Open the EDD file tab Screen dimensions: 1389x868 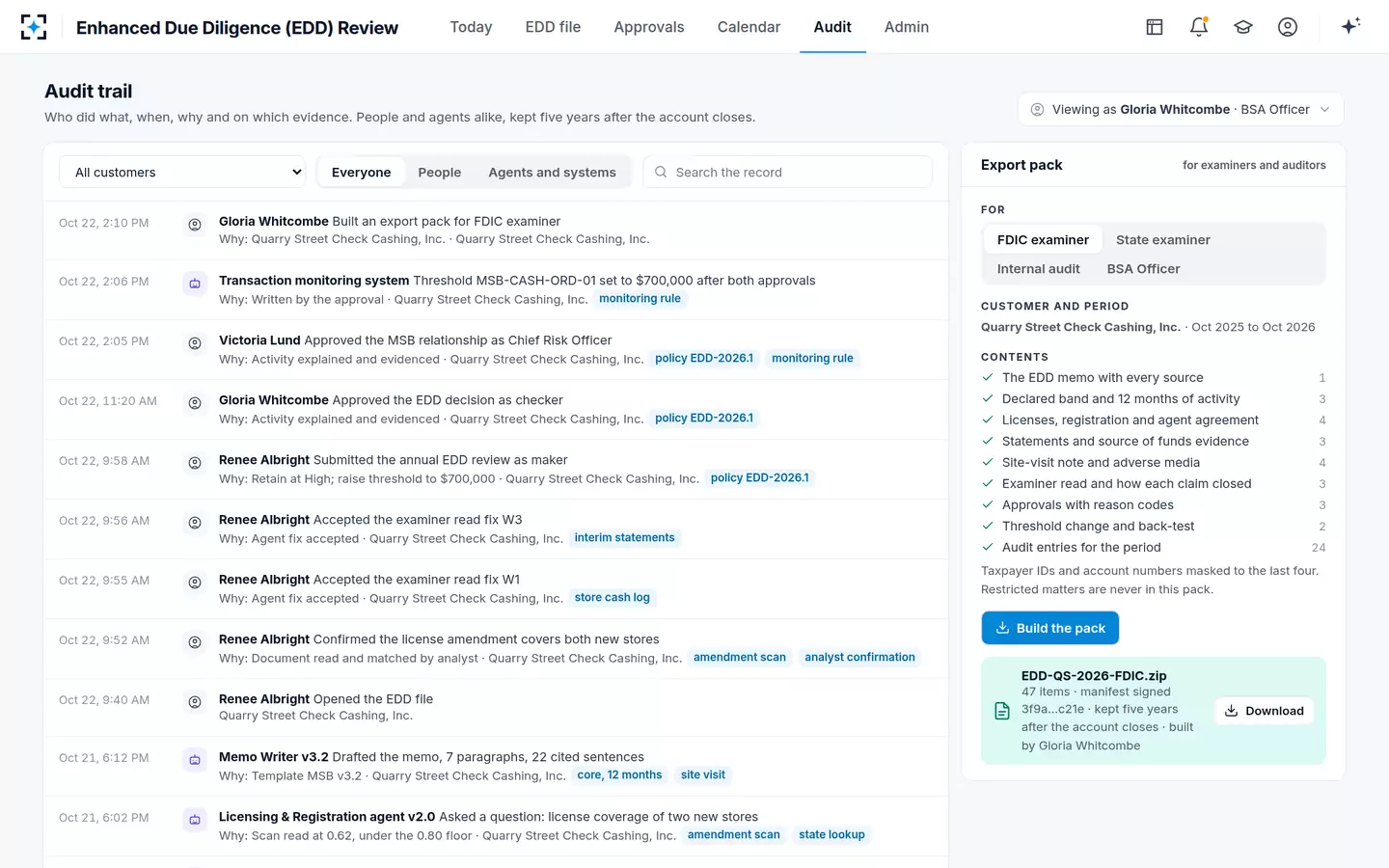pos(553,27)
